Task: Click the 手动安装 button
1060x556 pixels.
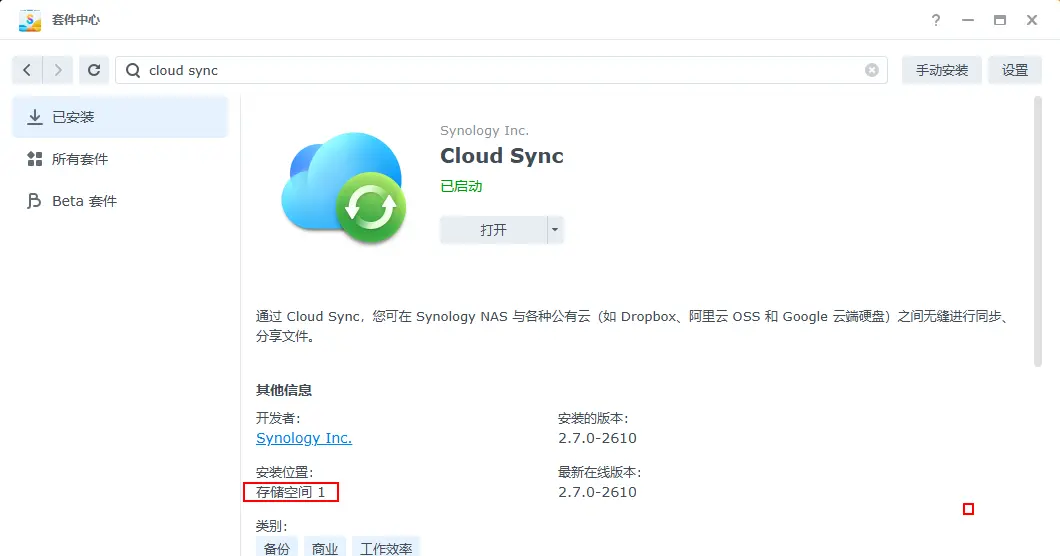Action: click(x=941, y=70)
